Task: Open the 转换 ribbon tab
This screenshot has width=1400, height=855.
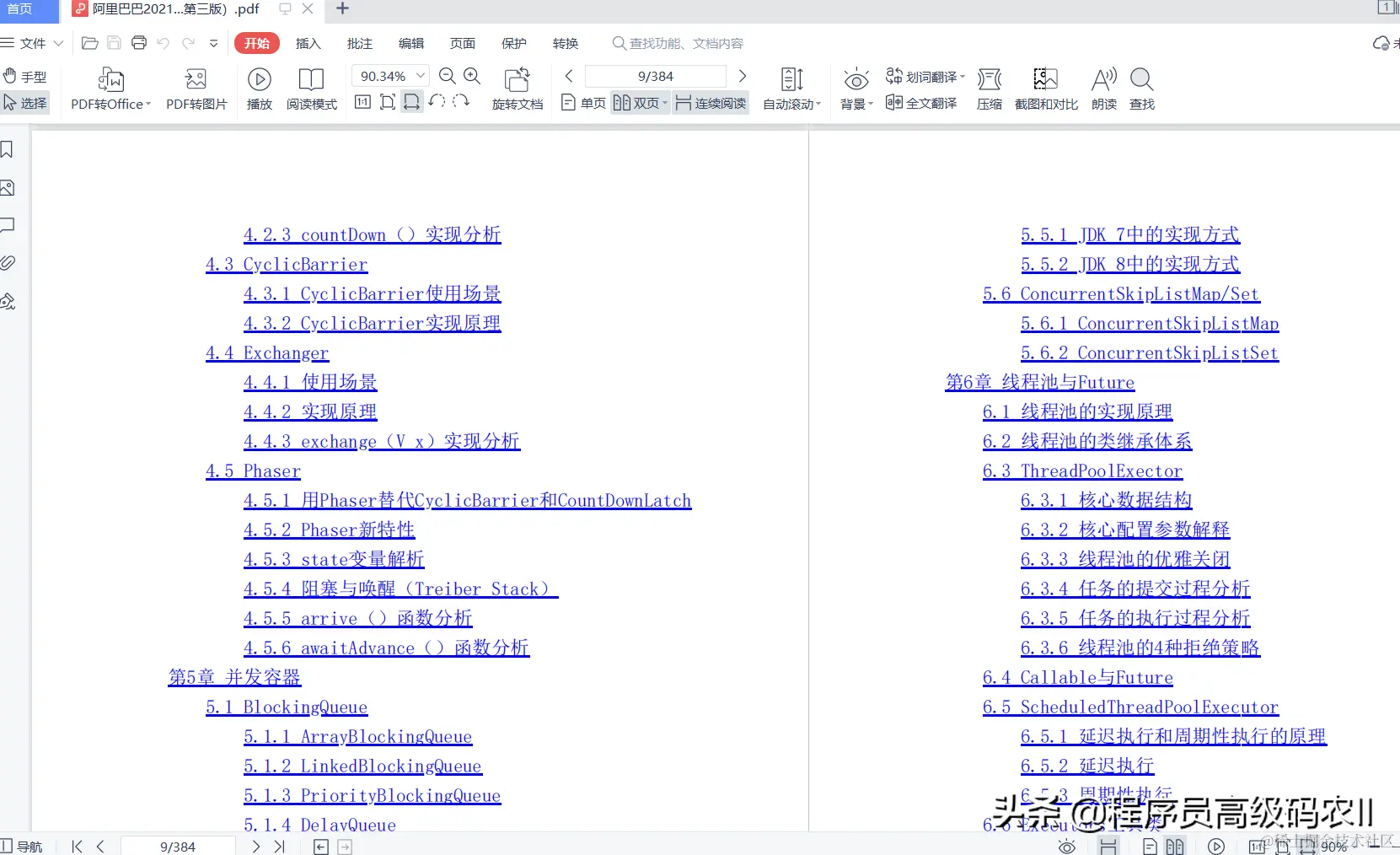Action: (x=566, y=43)
